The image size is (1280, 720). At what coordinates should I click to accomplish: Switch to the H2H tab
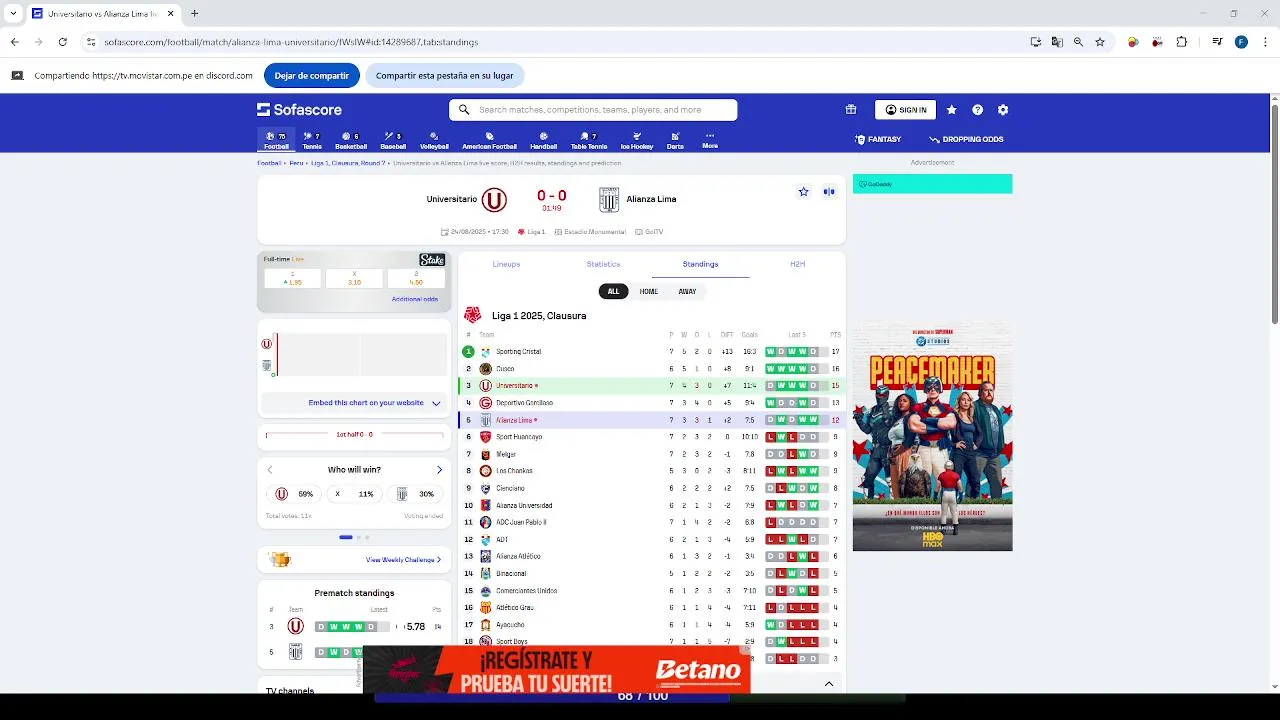point(797,264)
